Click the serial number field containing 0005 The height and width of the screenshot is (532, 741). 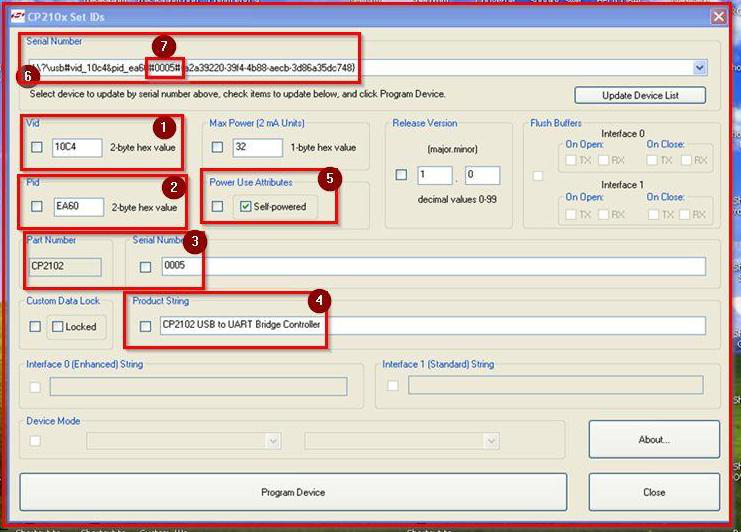click(x=433, y=266)
